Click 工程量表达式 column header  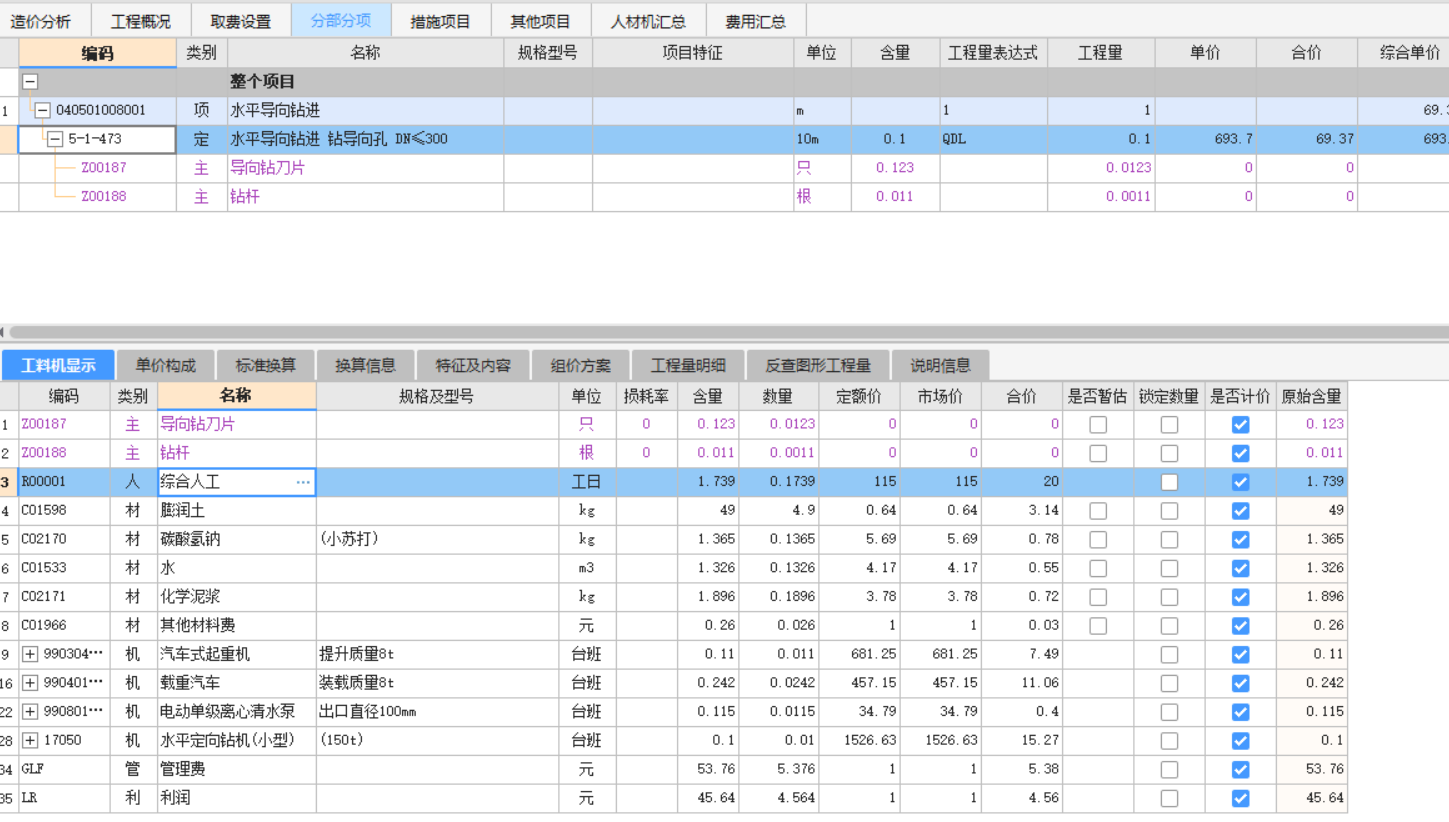(994, 53)
